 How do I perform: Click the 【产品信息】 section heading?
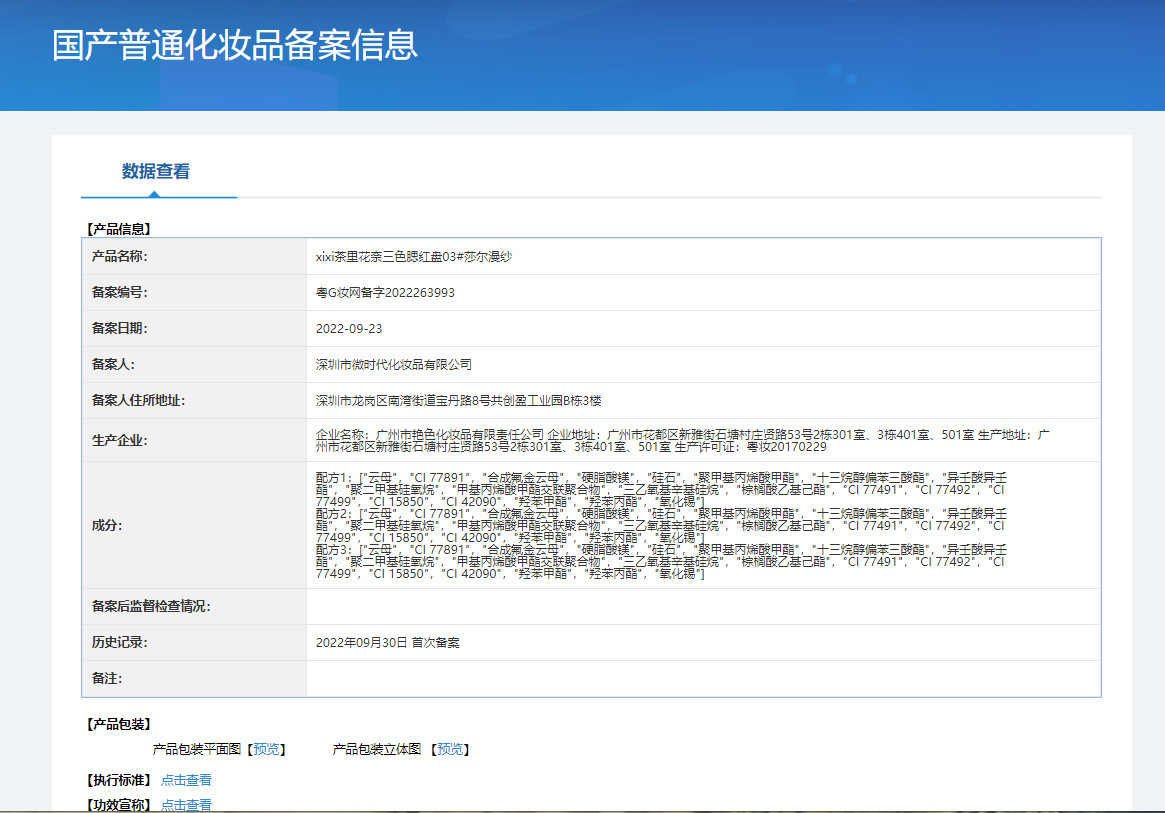click(x=118, y=229)
